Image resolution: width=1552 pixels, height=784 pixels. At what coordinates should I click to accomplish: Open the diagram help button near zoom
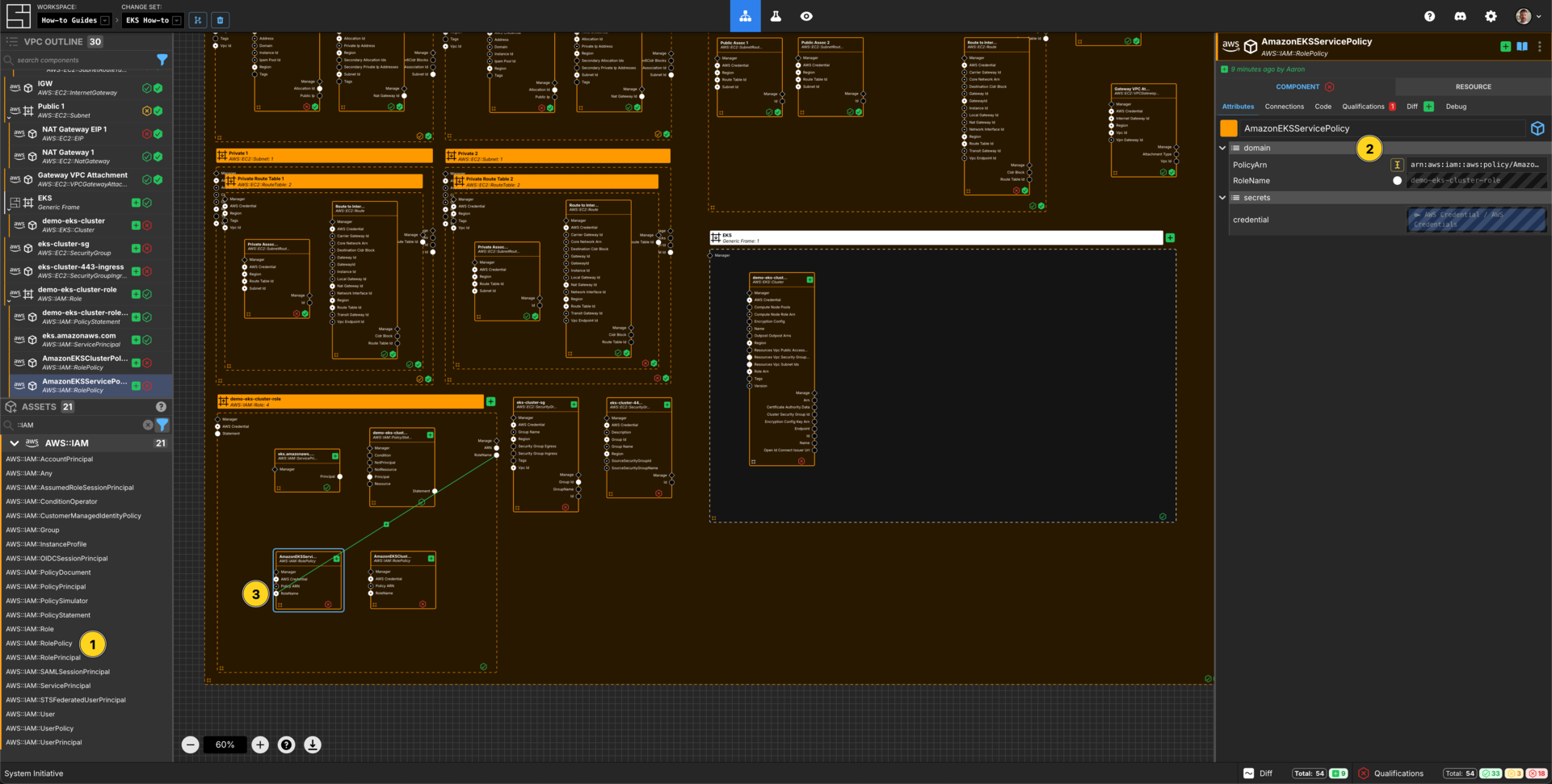(286, 744)
